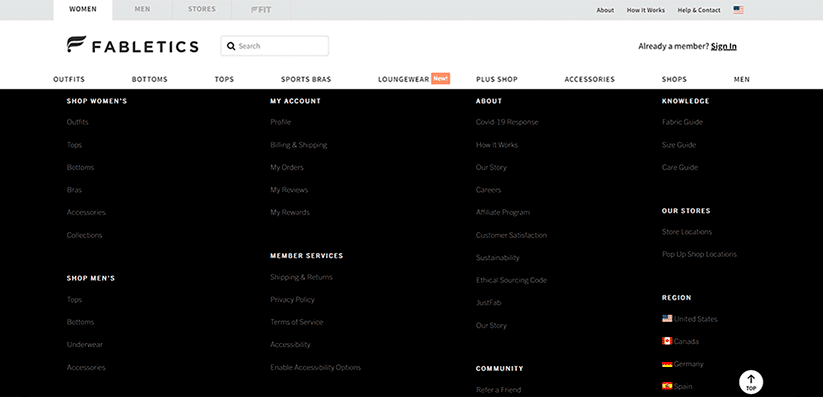The height and width of the screenshot is (397, 823).
Task: Expand the ACCESSORIES navigation menu
Action: pos(589,79)
